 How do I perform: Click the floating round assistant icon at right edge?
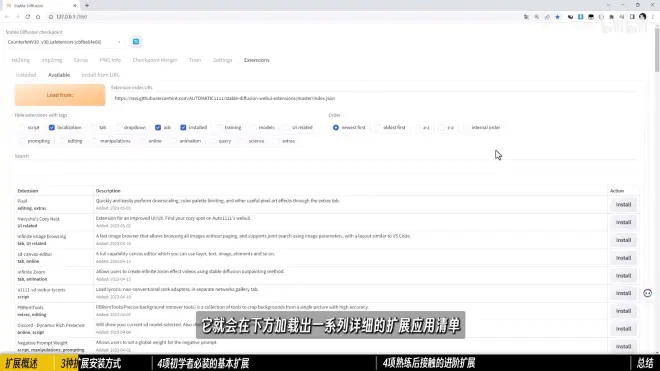pos(647,293)
